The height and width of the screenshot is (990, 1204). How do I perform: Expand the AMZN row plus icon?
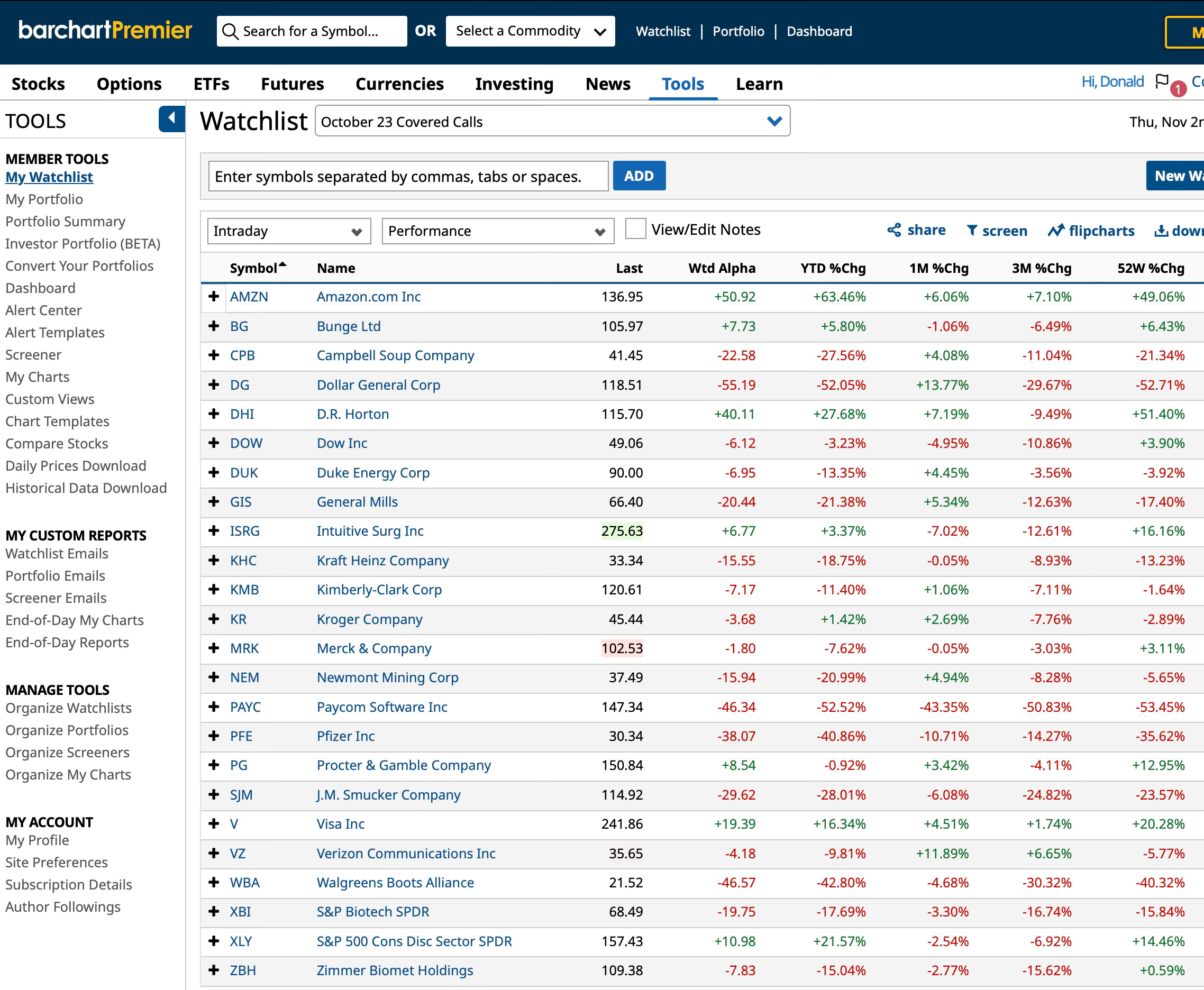click(214, 297)
